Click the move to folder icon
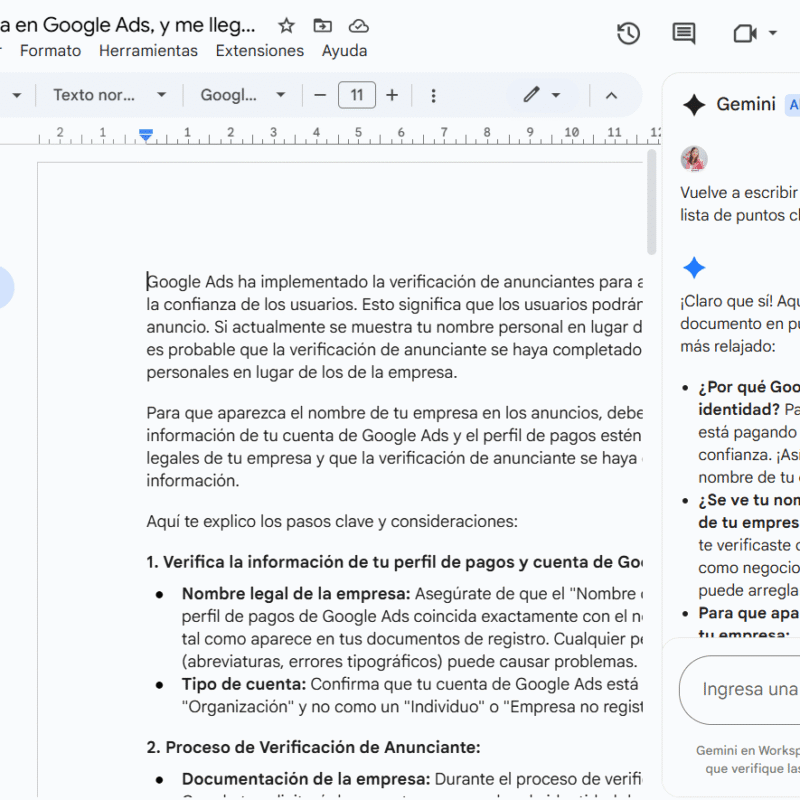 pos(322,26)
